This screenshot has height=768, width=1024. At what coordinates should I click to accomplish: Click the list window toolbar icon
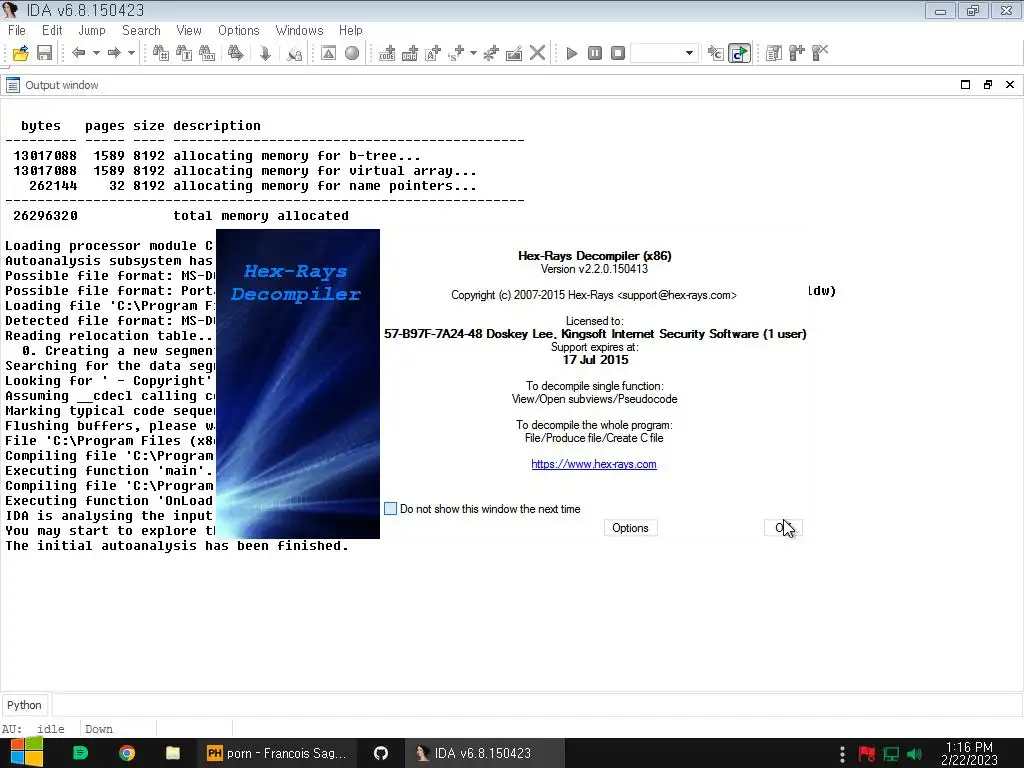[x=774, y=53]
